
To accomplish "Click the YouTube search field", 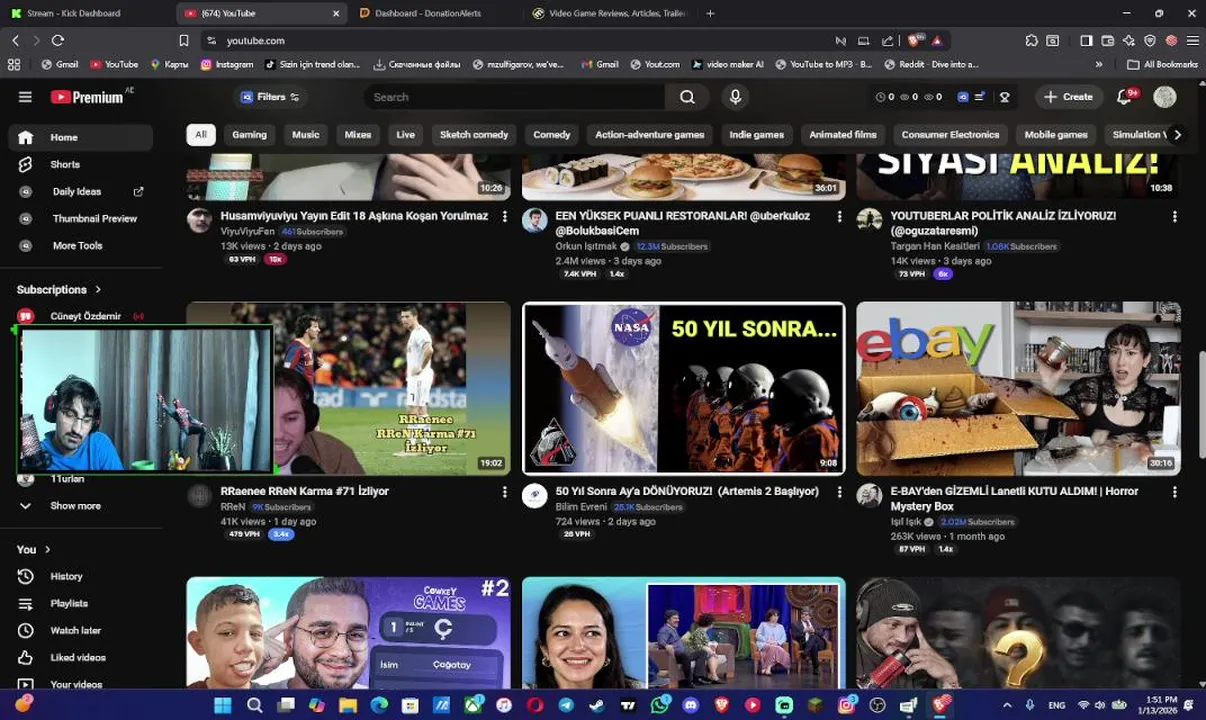I will [x=515, y=97].
